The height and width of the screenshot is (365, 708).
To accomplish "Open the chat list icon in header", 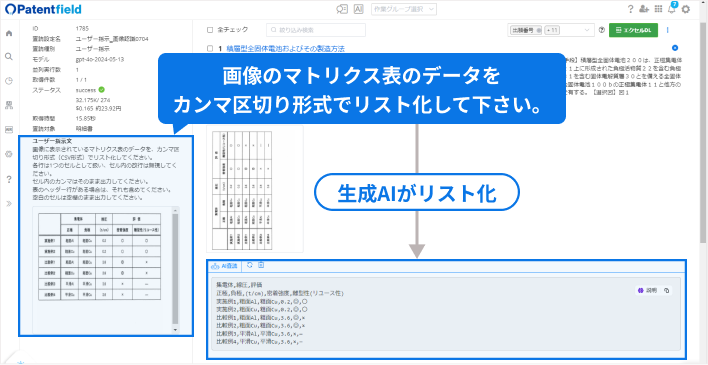I will point(342,9).
